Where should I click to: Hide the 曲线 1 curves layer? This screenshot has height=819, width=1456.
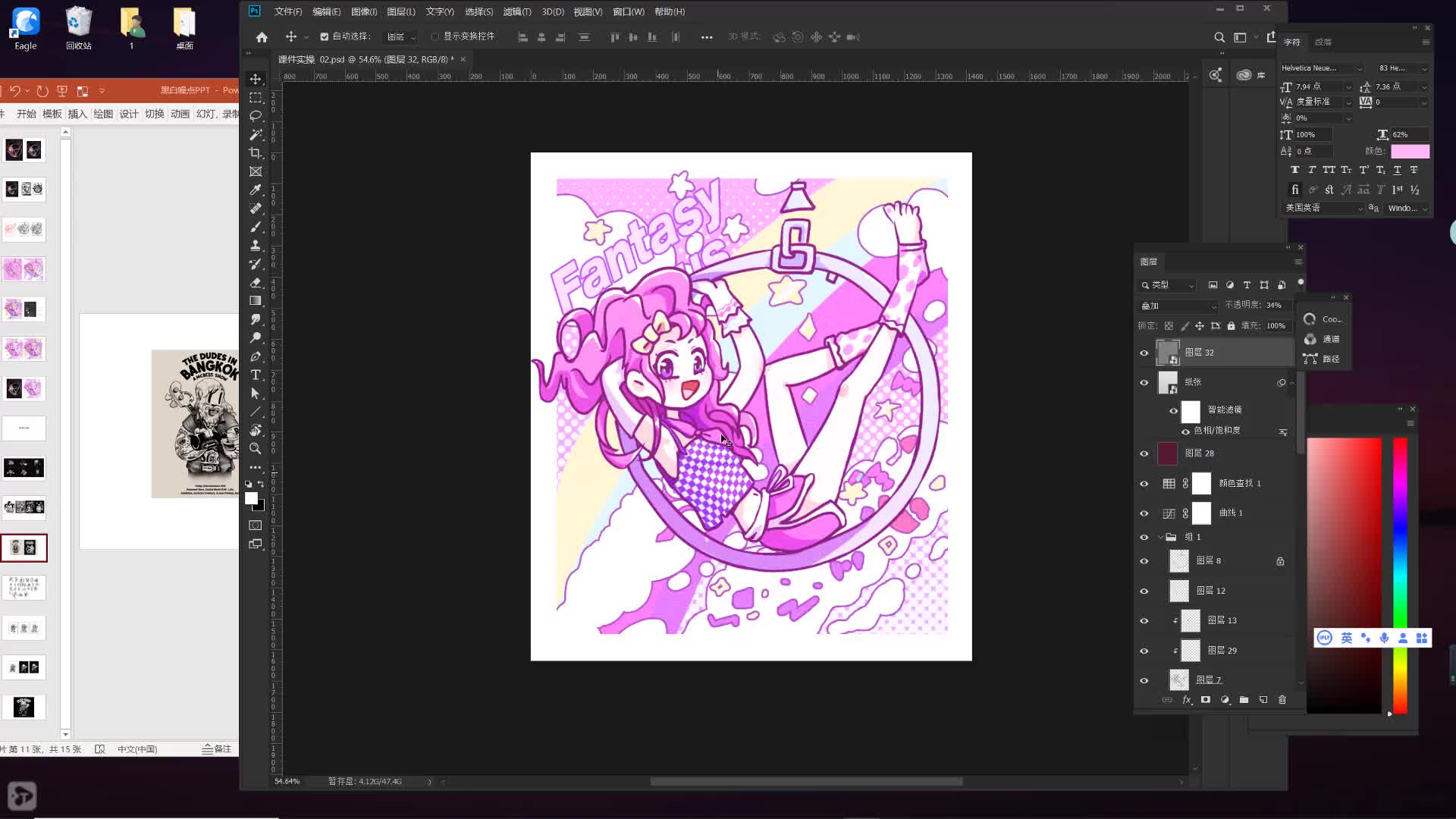[x=1144, y=513]
